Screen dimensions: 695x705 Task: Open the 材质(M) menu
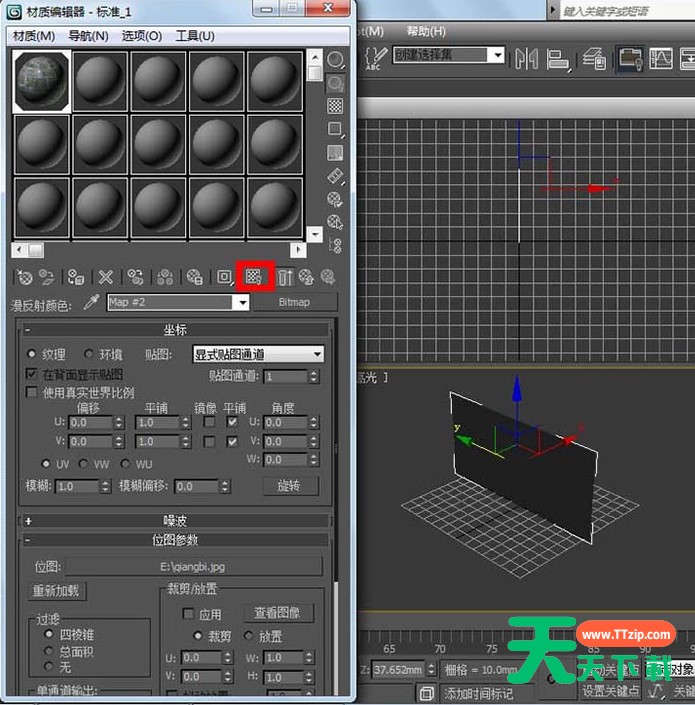(34, 36)
